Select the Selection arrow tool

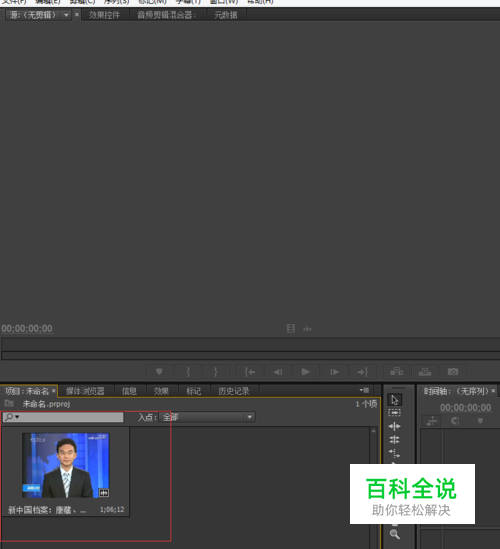point(395,400)
